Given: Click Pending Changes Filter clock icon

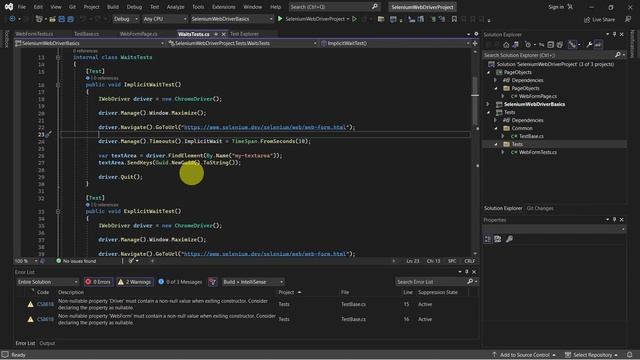Looking at the screenshot, I should (528, 45).
